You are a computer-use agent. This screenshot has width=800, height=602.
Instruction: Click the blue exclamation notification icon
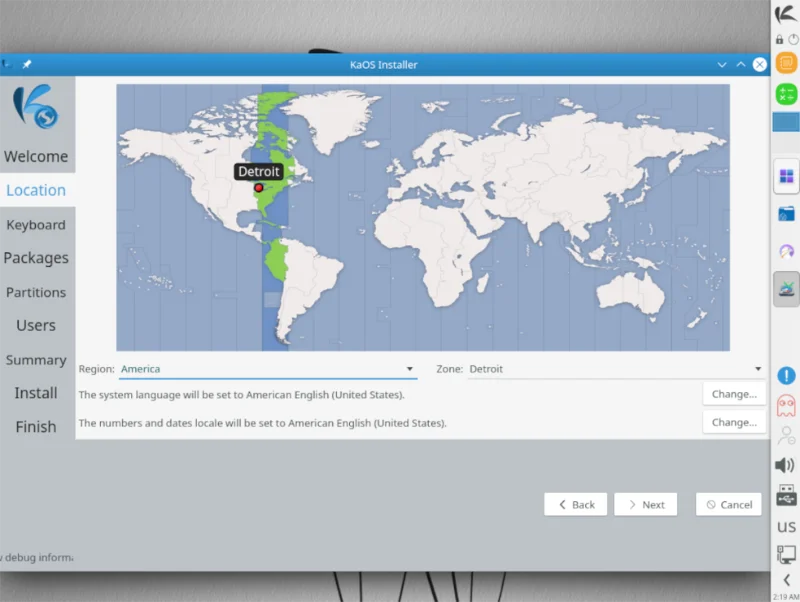[786, 375]
